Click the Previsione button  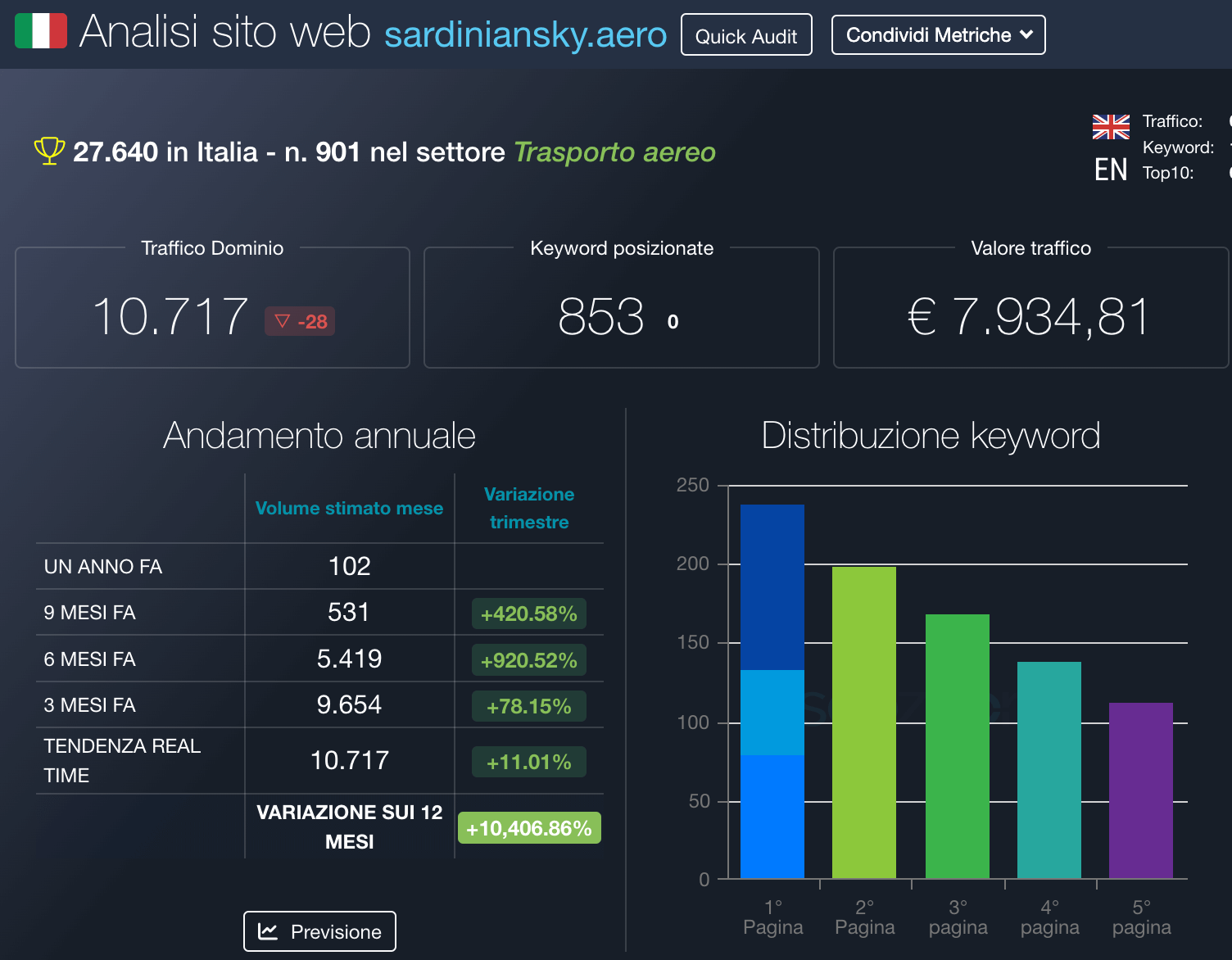pos(319,931)
